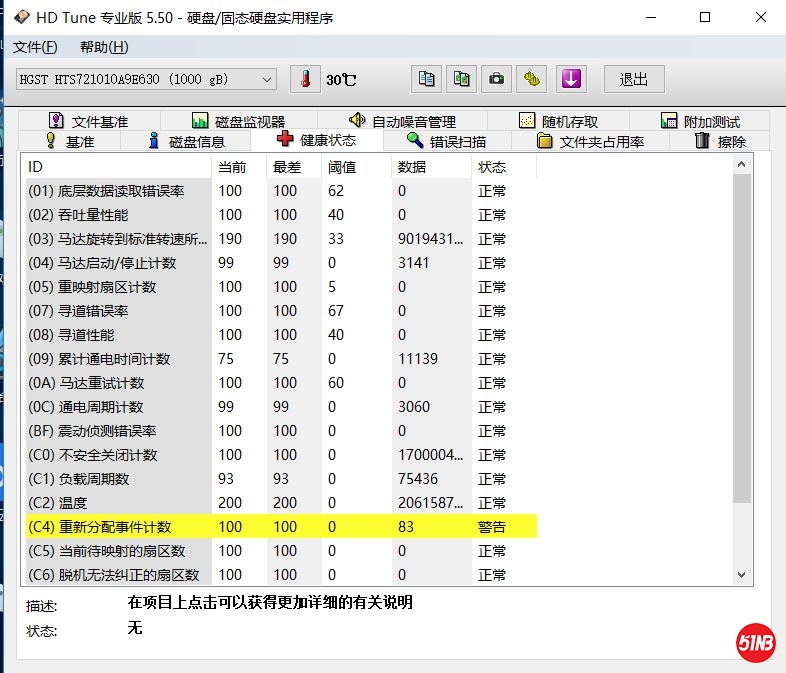Click the scrollbar down arrow in attribute list
The height and width of the screenshot is (673, 786).
(741, 574)
